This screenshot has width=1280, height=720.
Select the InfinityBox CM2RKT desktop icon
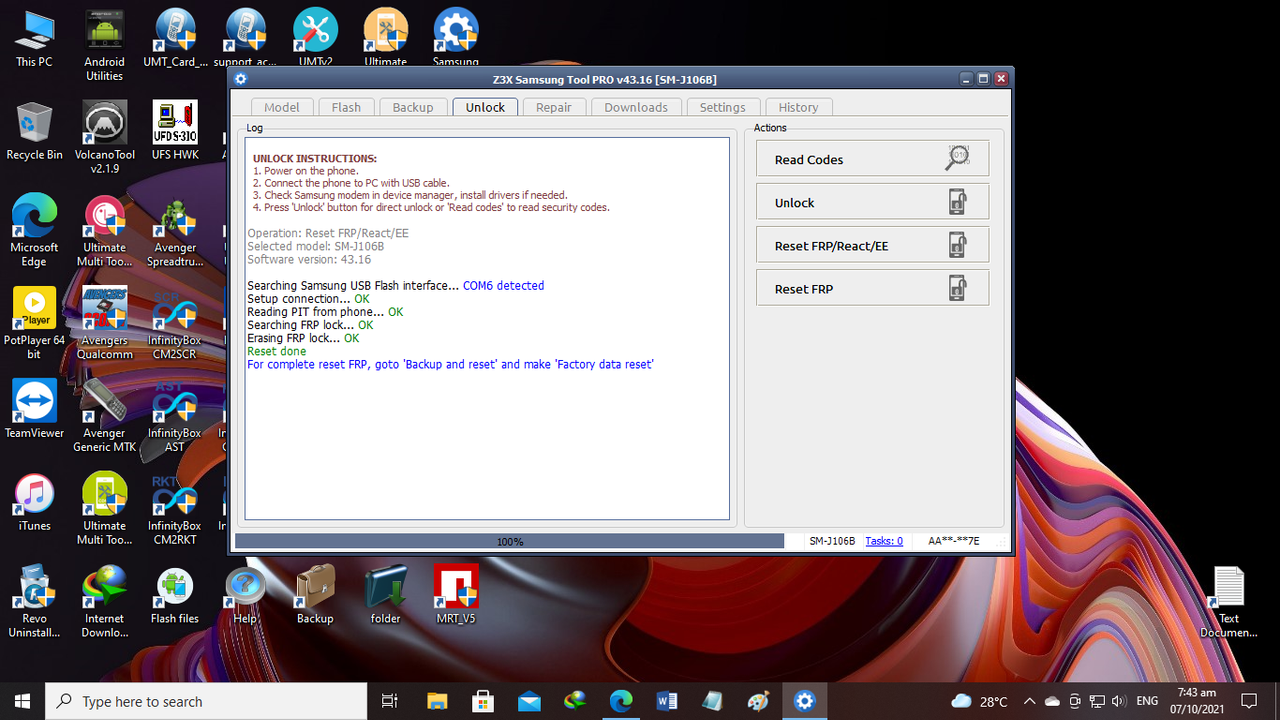pos(175,510)
